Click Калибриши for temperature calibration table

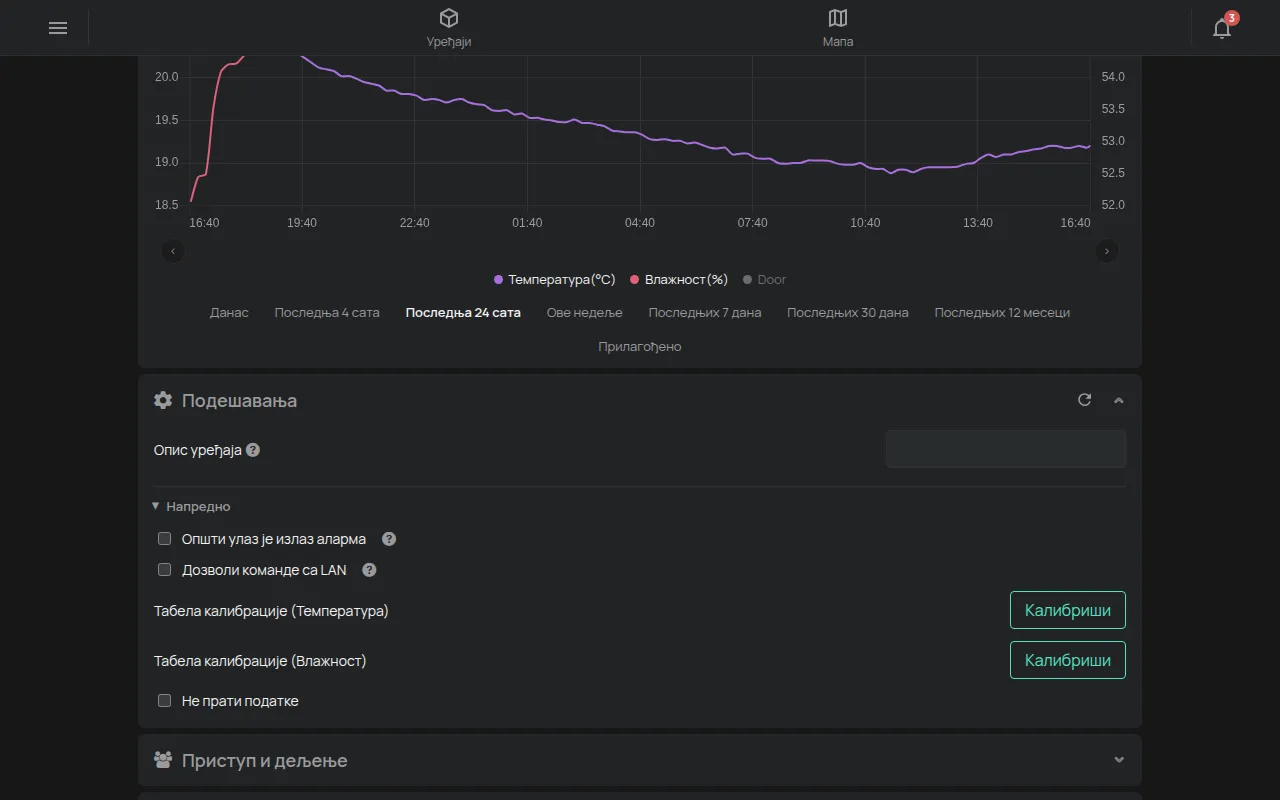[1068, 610]
